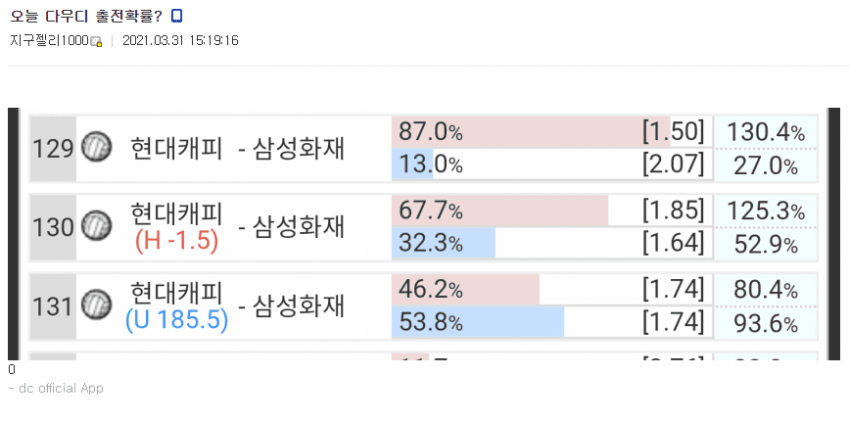This screenshot has width=850, height=422.
Task: Click the H -1.5 handicap label
Action: click(177, 242)
